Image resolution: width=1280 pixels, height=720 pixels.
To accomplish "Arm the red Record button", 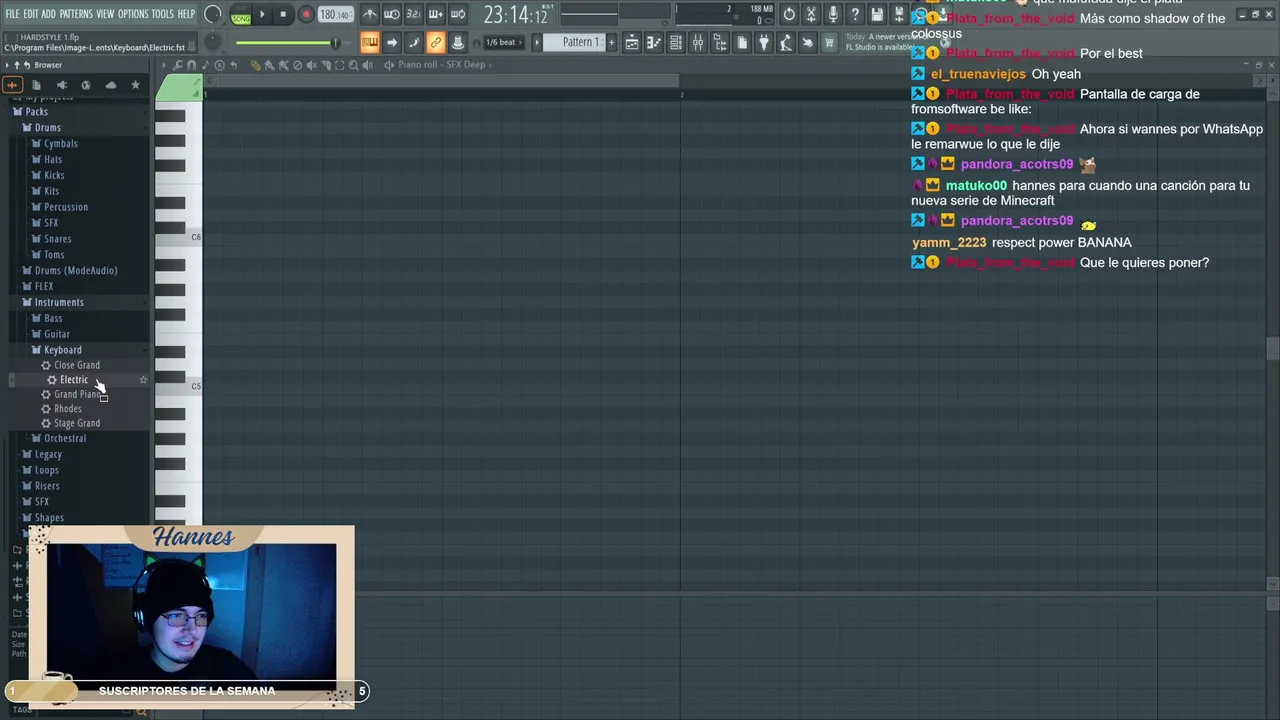I will pos(306,15).
